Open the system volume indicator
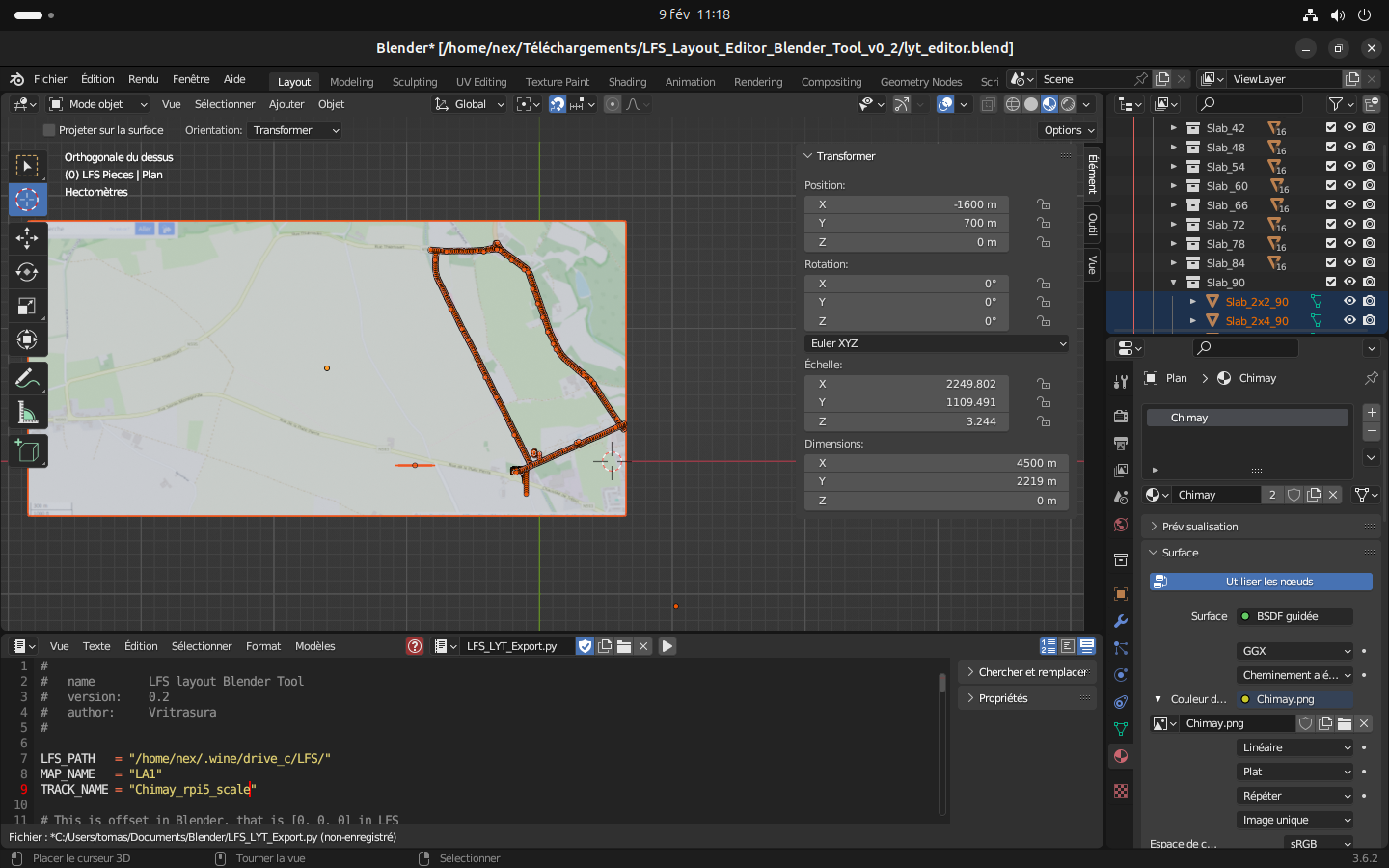 (1337, 14)
